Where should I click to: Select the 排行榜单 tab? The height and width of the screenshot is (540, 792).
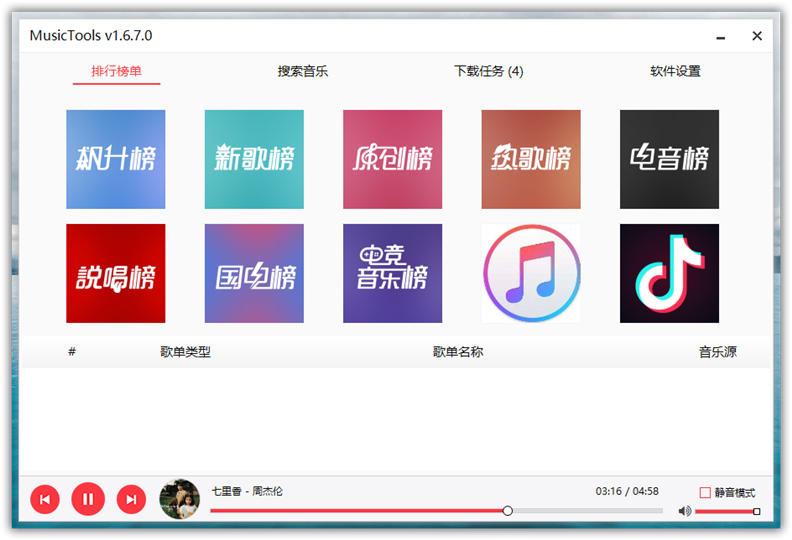[x=116, y=72]
